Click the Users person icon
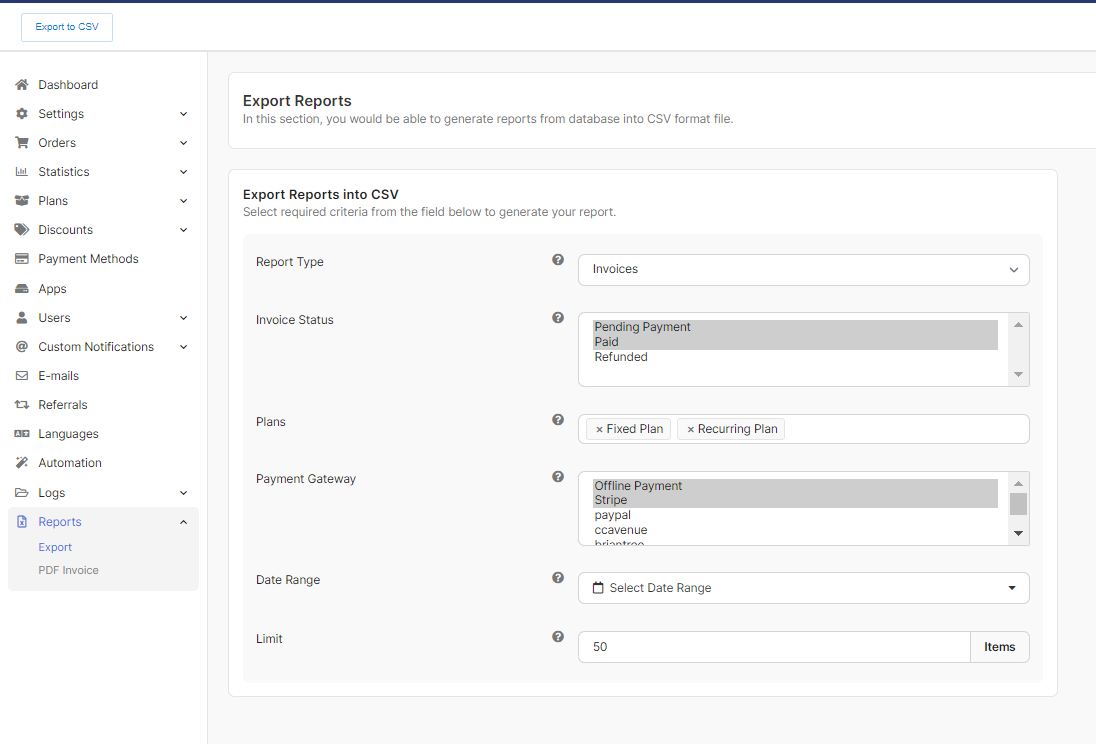Viewport: 1096px width, 744px height. click(x=22, y=317)
